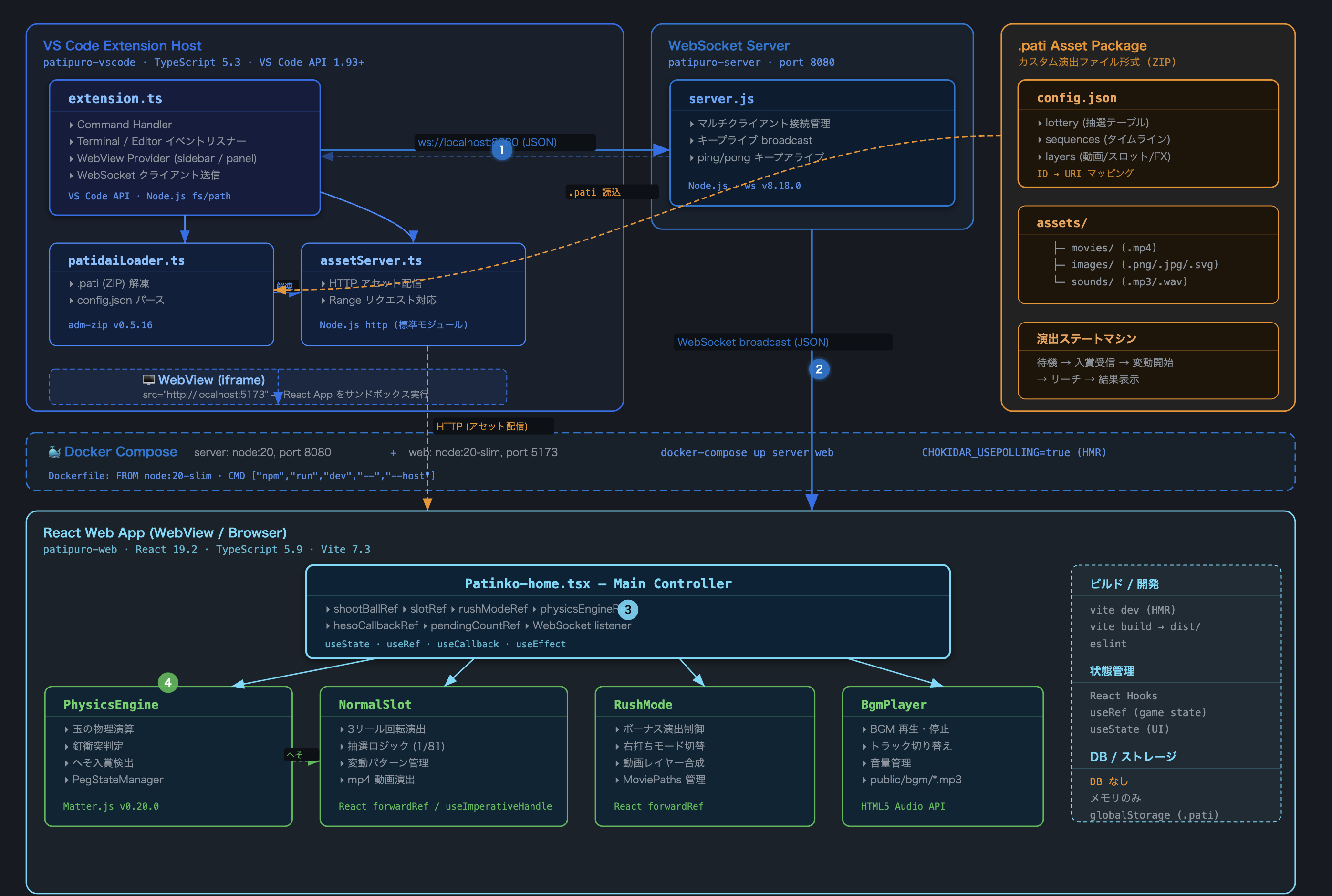Select the extension.ts box title

click(x=115, y=98)
